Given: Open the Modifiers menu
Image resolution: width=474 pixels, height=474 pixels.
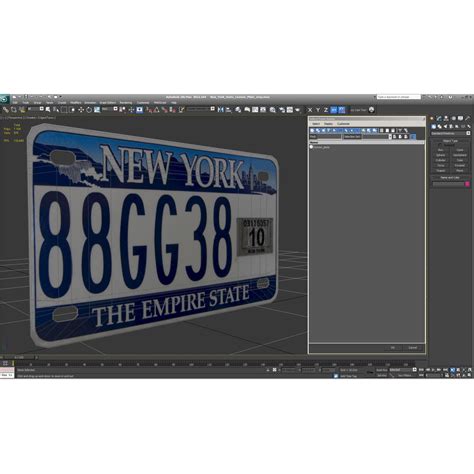Looking at the screenshot, I should 76,103.
